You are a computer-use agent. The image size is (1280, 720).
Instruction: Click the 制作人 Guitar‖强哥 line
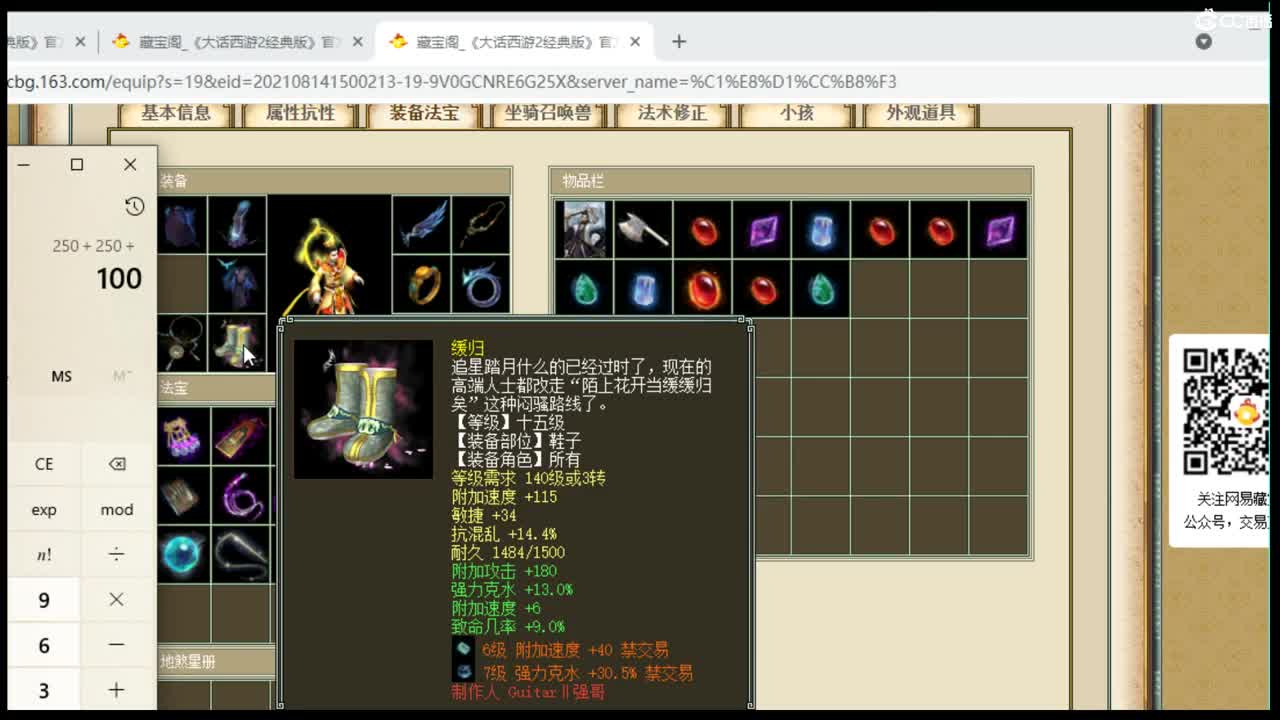tap(528, 692)
